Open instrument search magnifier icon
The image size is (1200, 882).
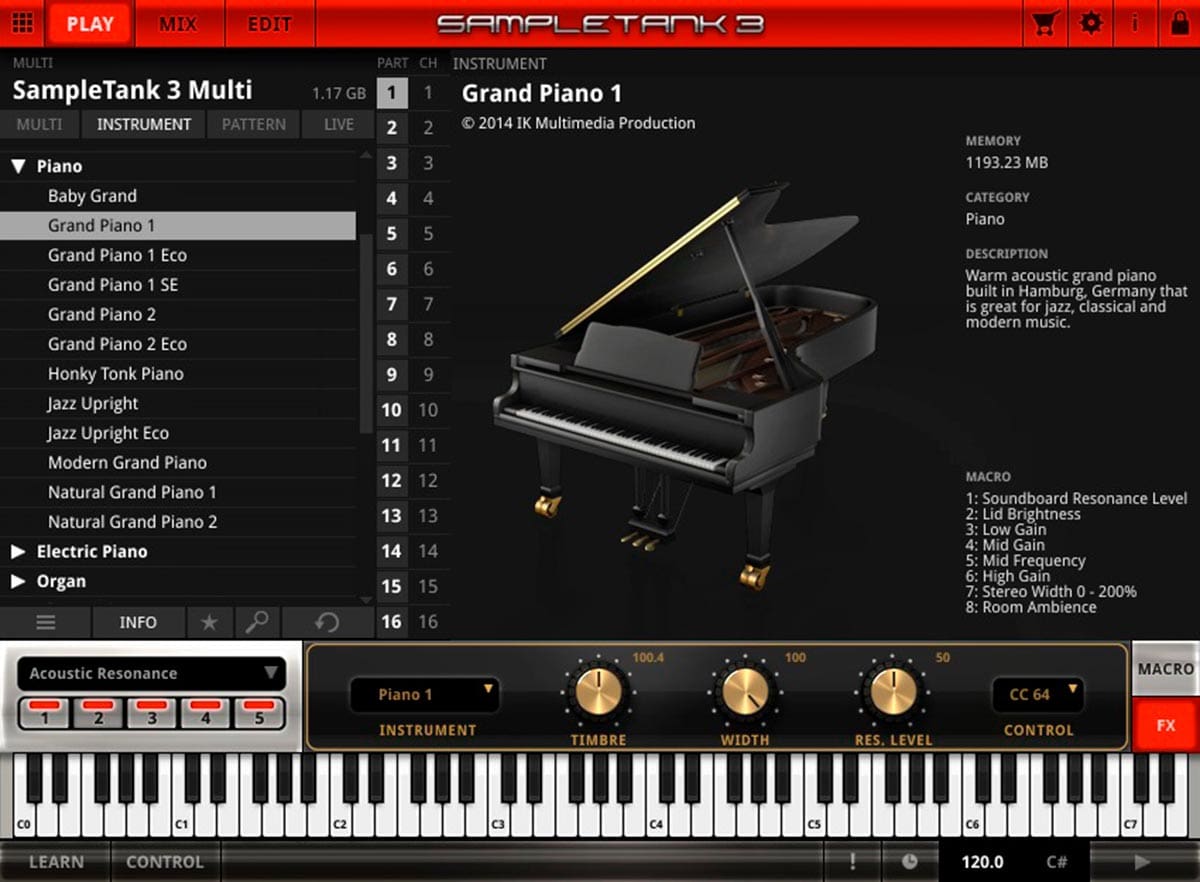(x=257, y=622)
